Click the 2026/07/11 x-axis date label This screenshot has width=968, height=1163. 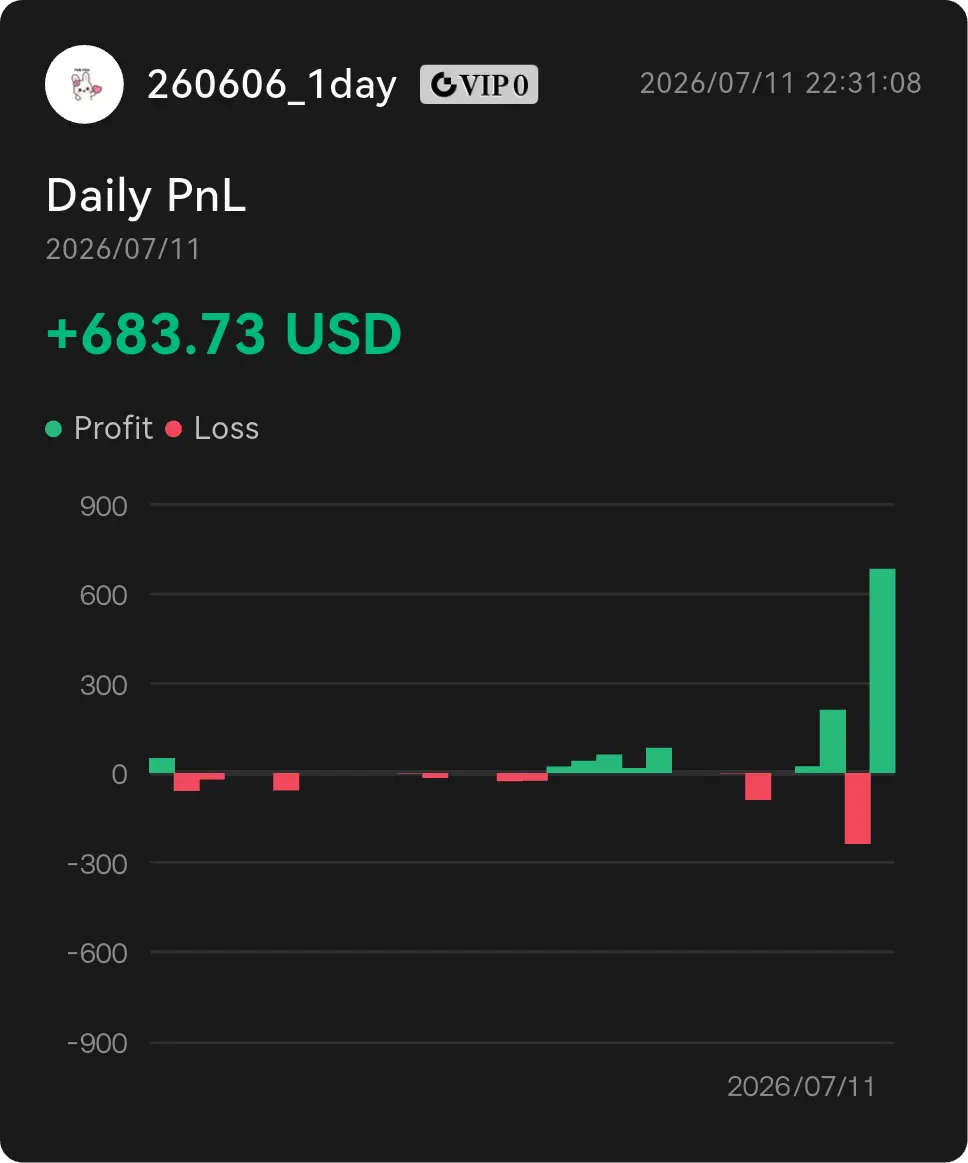click(801, 1087)
